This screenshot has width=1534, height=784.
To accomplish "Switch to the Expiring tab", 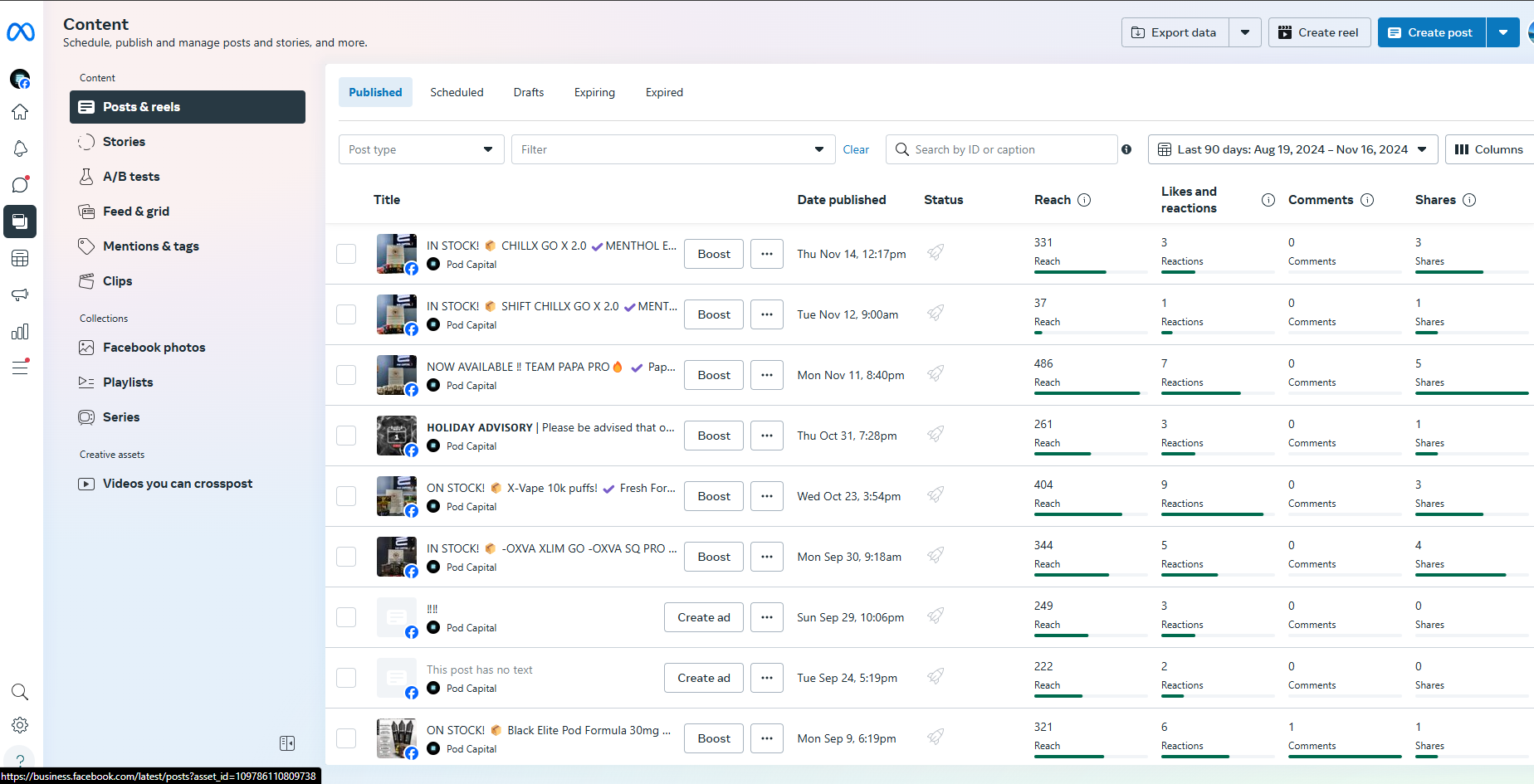I will (594, 92).
